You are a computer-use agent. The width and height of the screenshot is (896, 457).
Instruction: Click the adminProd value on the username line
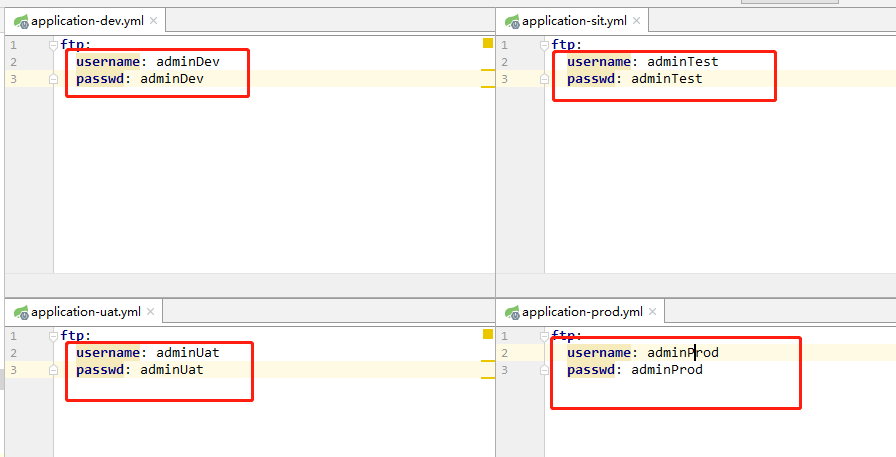pos(683,353)
